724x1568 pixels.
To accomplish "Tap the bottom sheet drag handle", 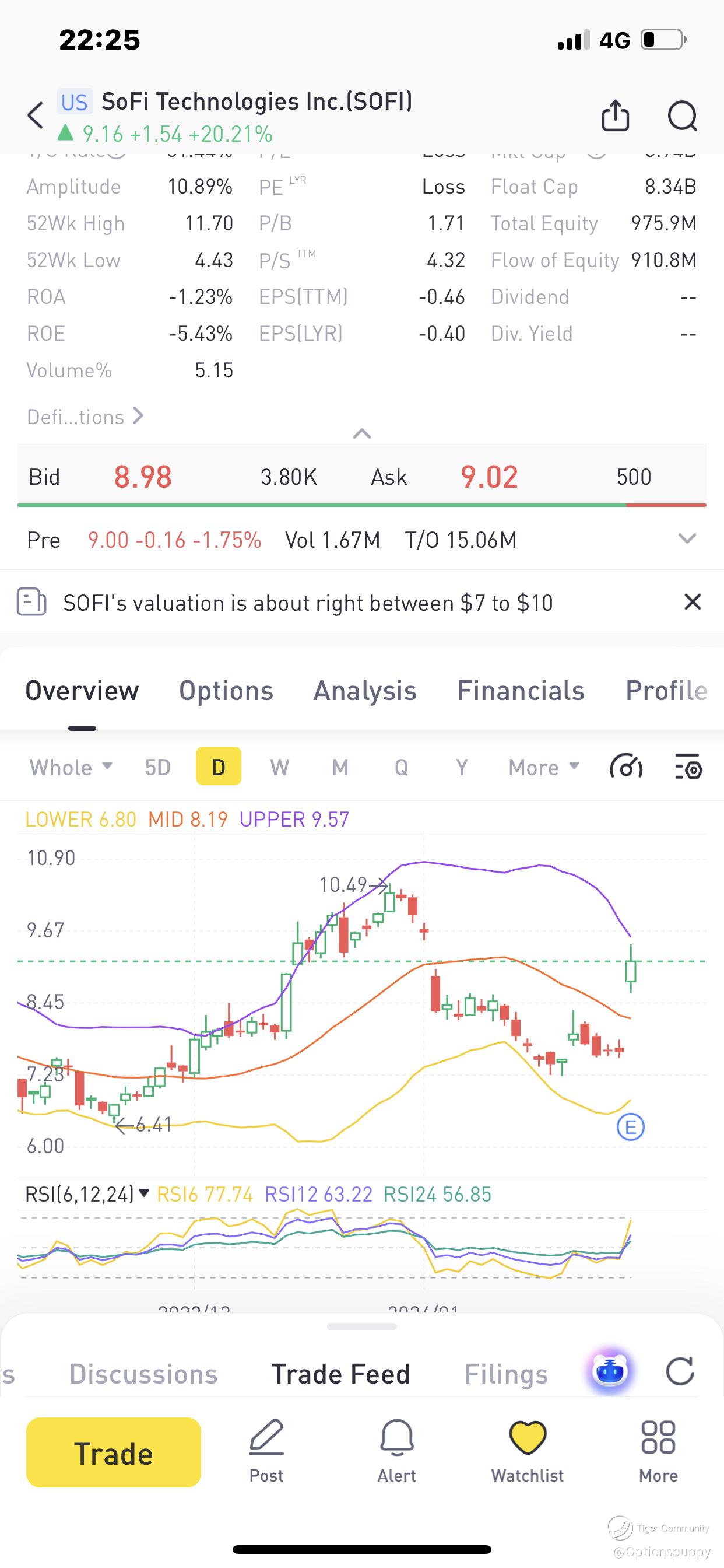I will (x=362, y=1326).
